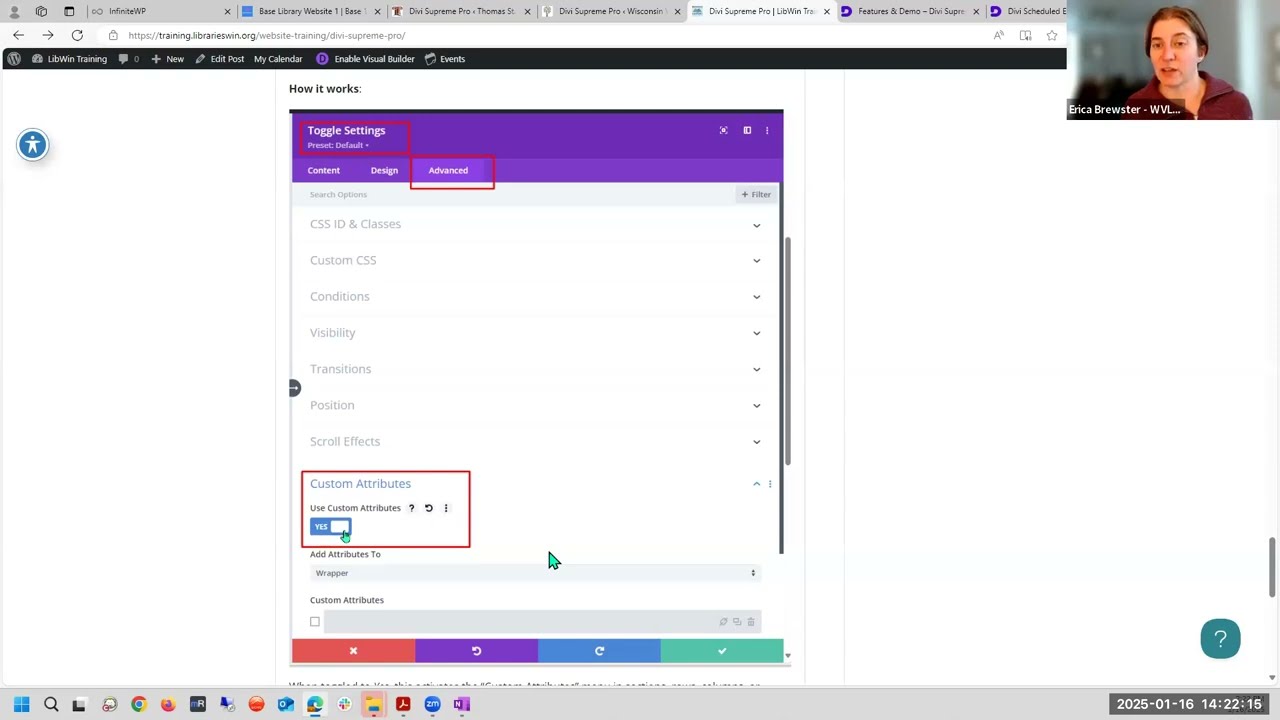The height and width of the screenshot is (720, 1280).
Task: Discard changes with the red X button
Action: (353, 651)
